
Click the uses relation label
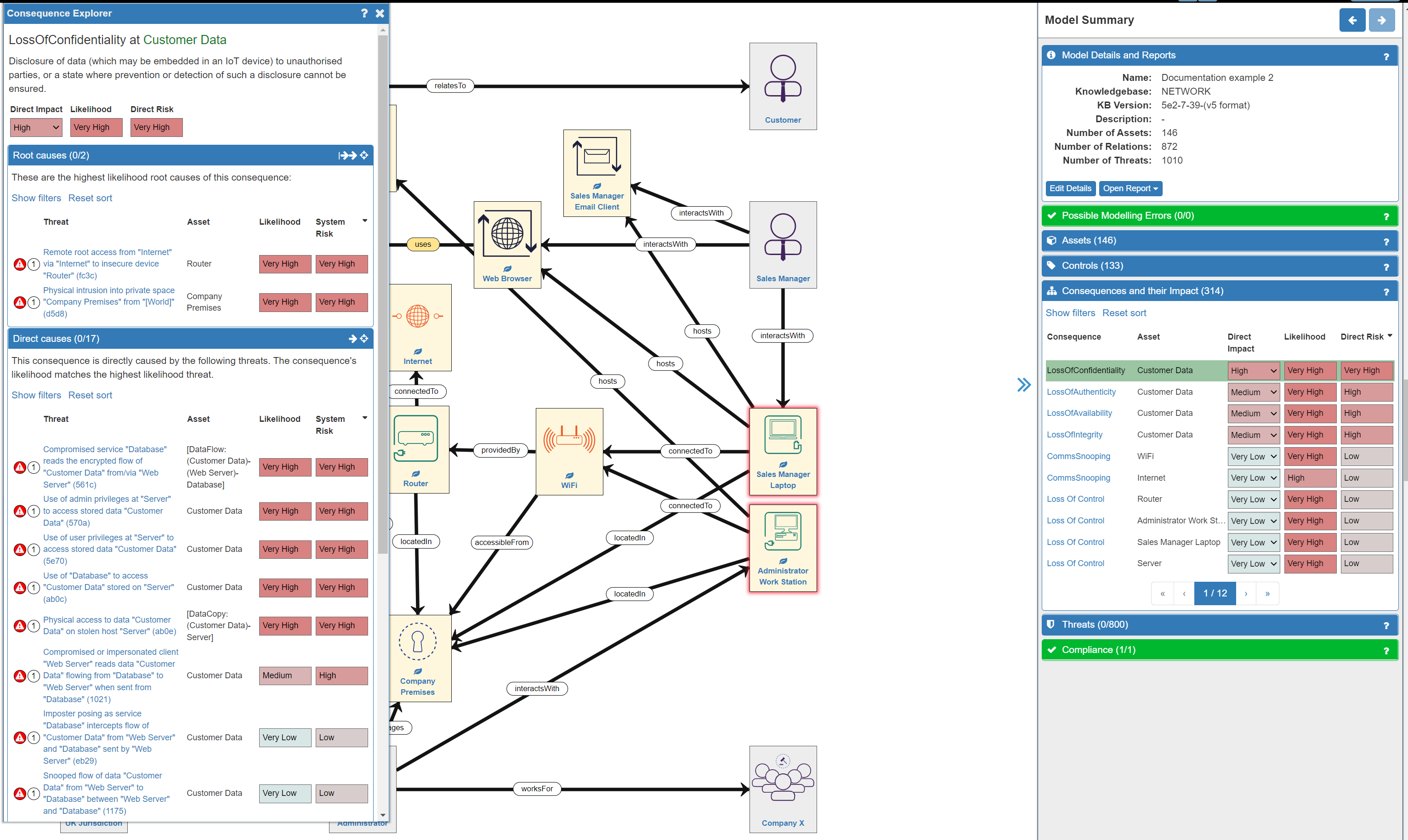pyautogui.click(x=422, y=244)
